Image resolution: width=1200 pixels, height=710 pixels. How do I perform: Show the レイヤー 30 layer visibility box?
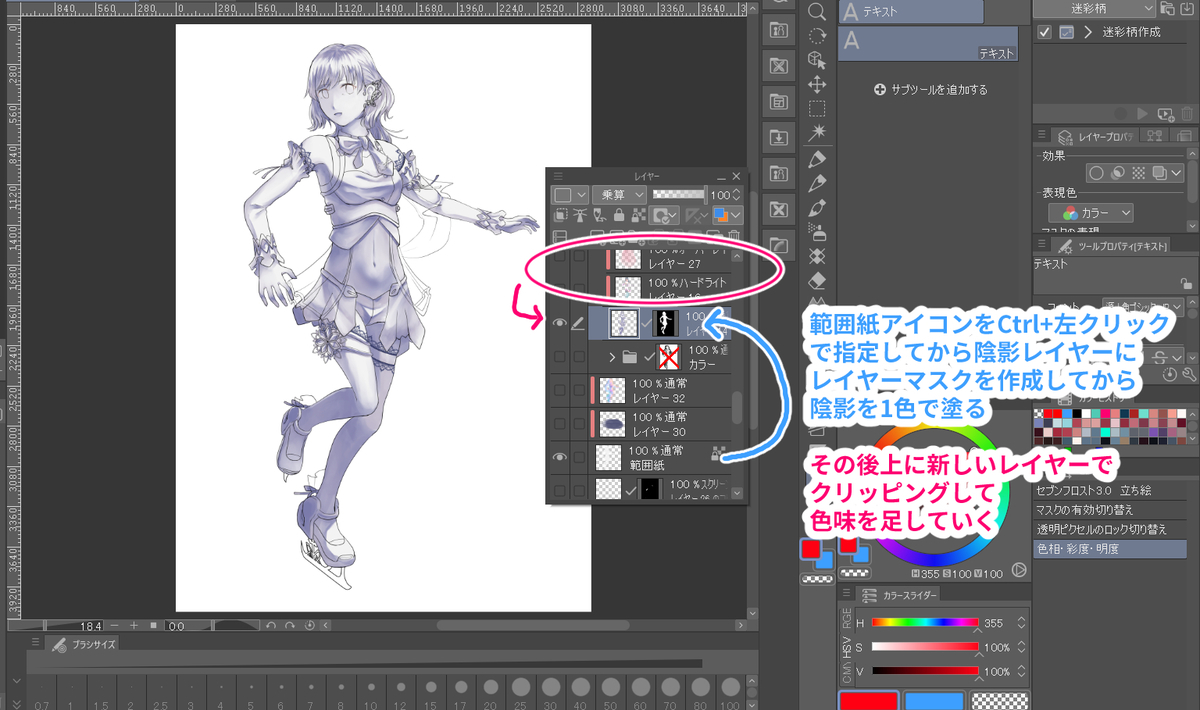pyautogui.click(x=559, y=423)
